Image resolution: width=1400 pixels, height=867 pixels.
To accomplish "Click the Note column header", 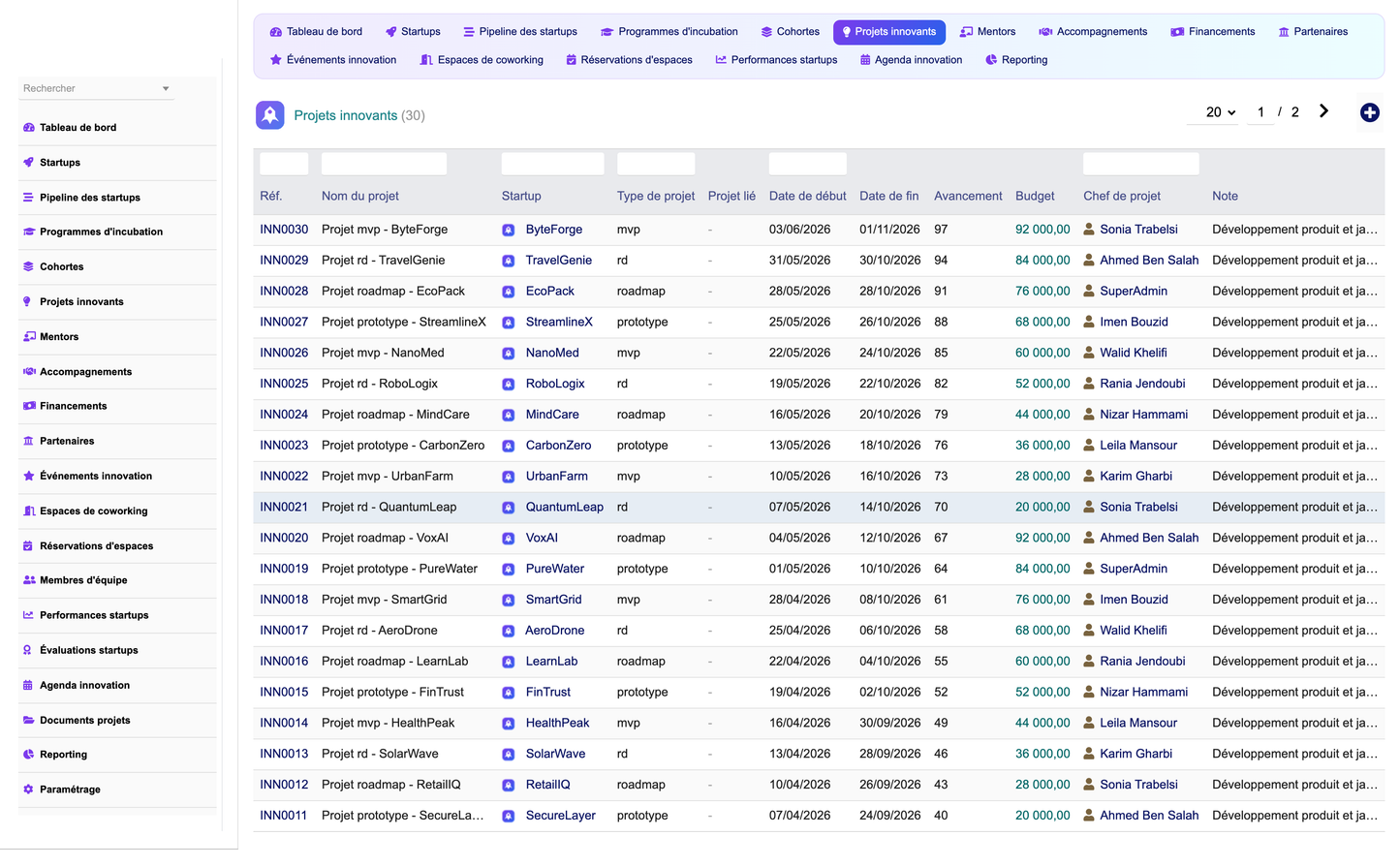I will 1225,196.
